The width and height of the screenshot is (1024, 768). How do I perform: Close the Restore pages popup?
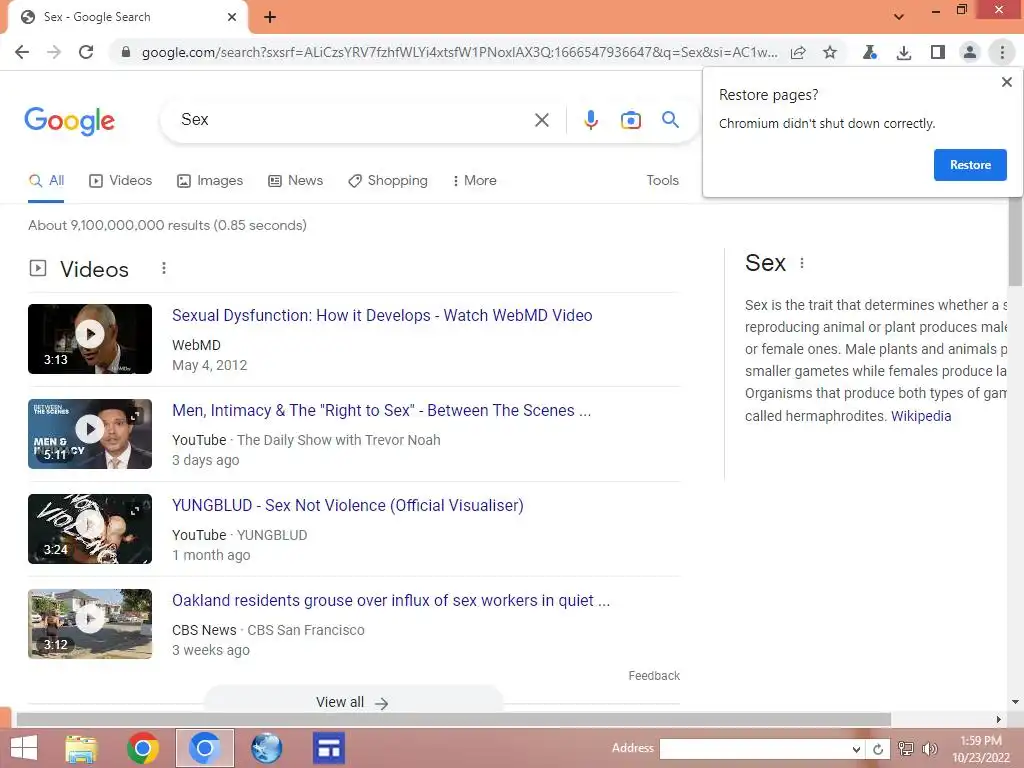[x=1007, y=82]
